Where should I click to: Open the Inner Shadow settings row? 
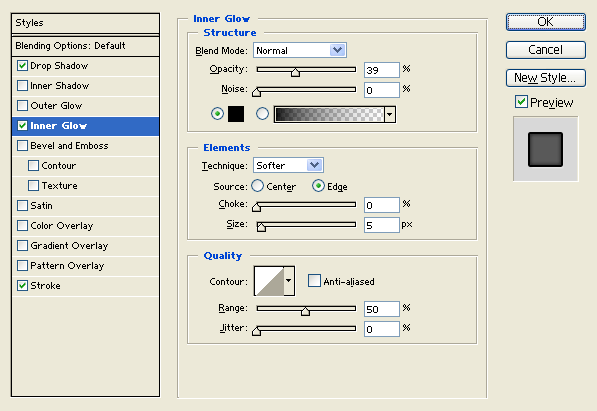(x=85, y=86)
